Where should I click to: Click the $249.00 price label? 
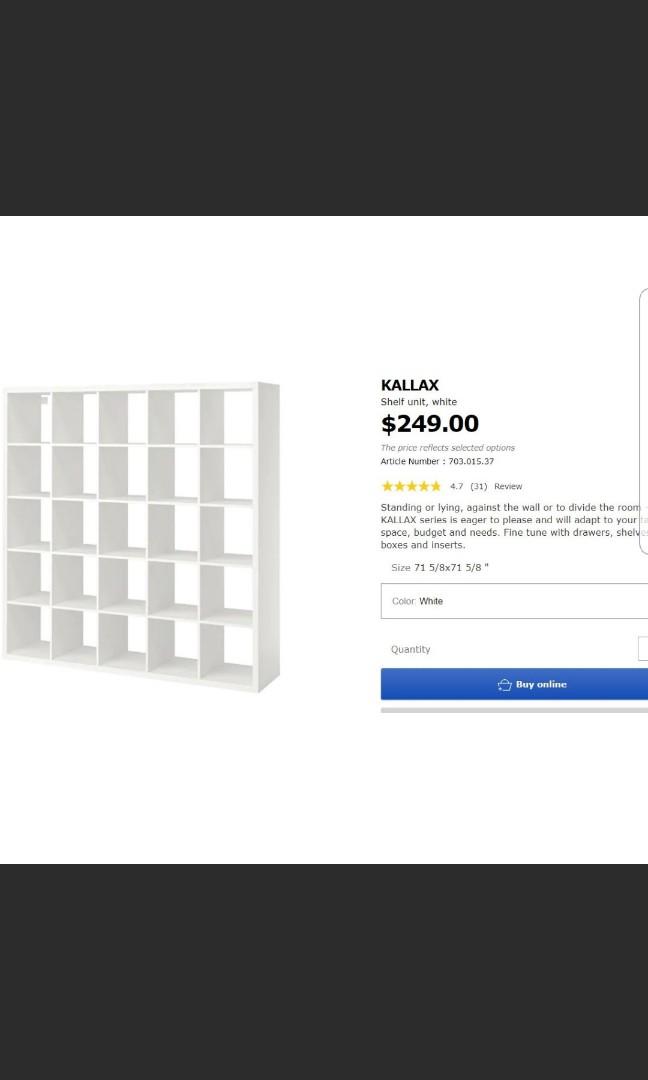[x=431, y=424]
